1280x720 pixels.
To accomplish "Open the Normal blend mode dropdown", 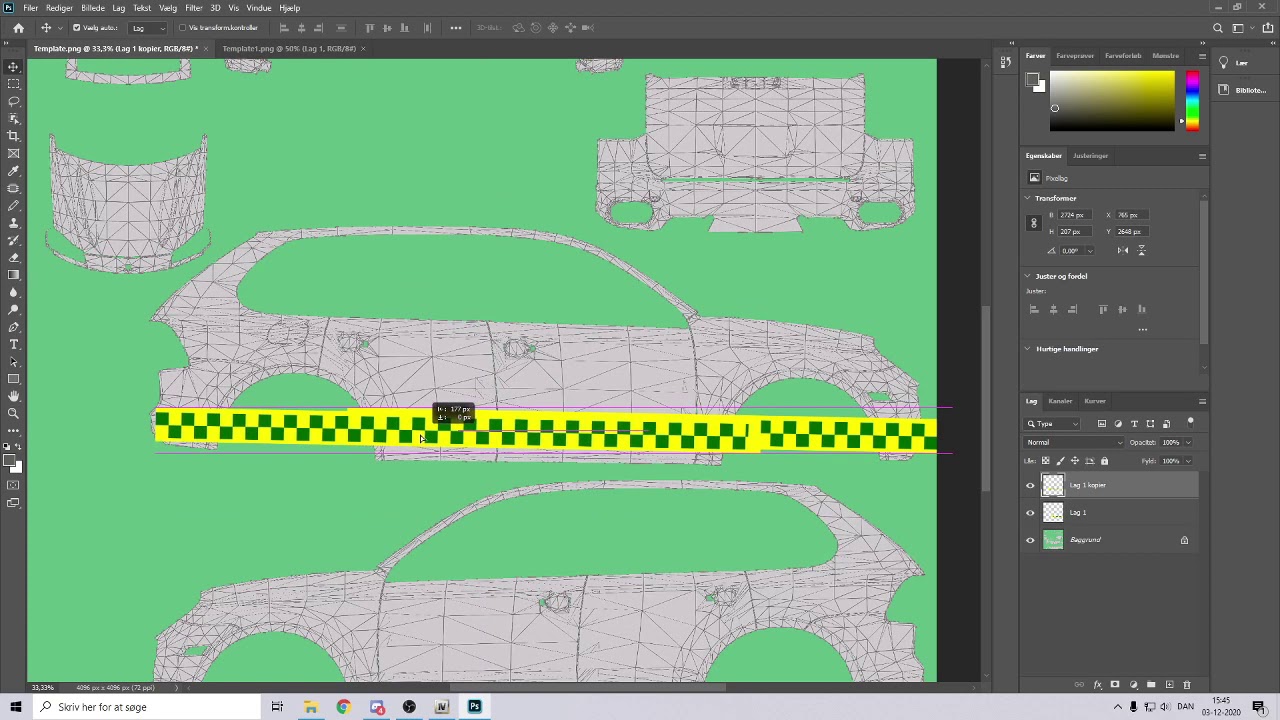I will point(1074,442).
